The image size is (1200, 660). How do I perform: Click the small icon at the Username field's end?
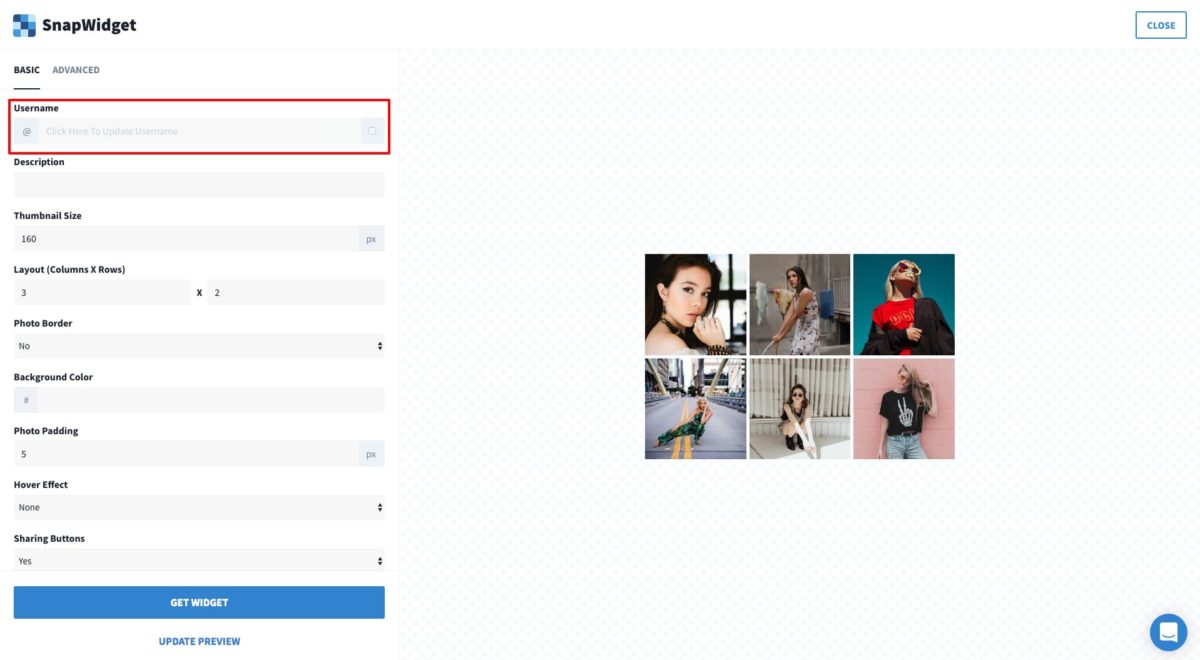(x=372, y=131)
